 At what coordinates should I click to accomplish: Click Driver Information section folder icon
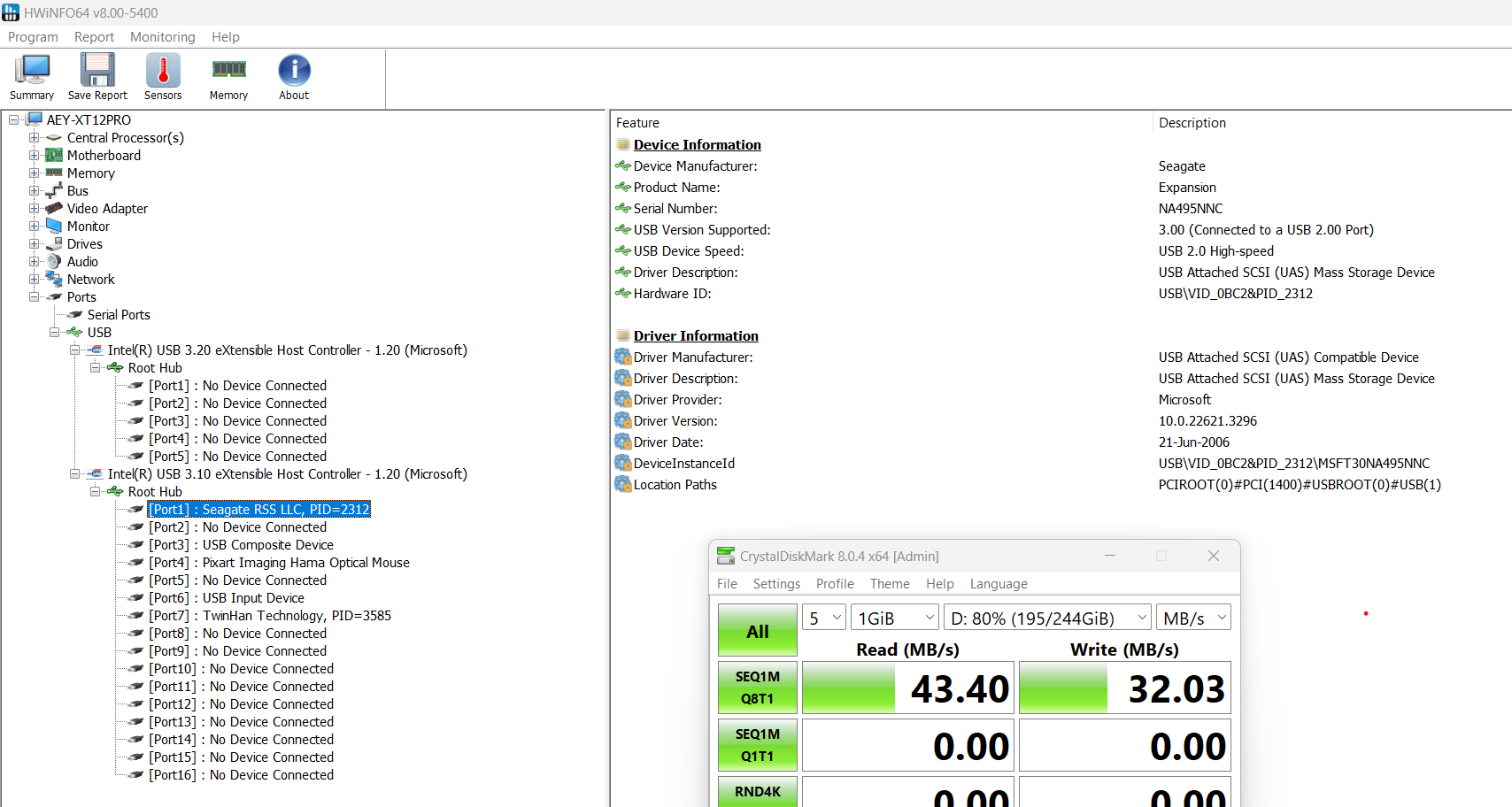point(623,335)
